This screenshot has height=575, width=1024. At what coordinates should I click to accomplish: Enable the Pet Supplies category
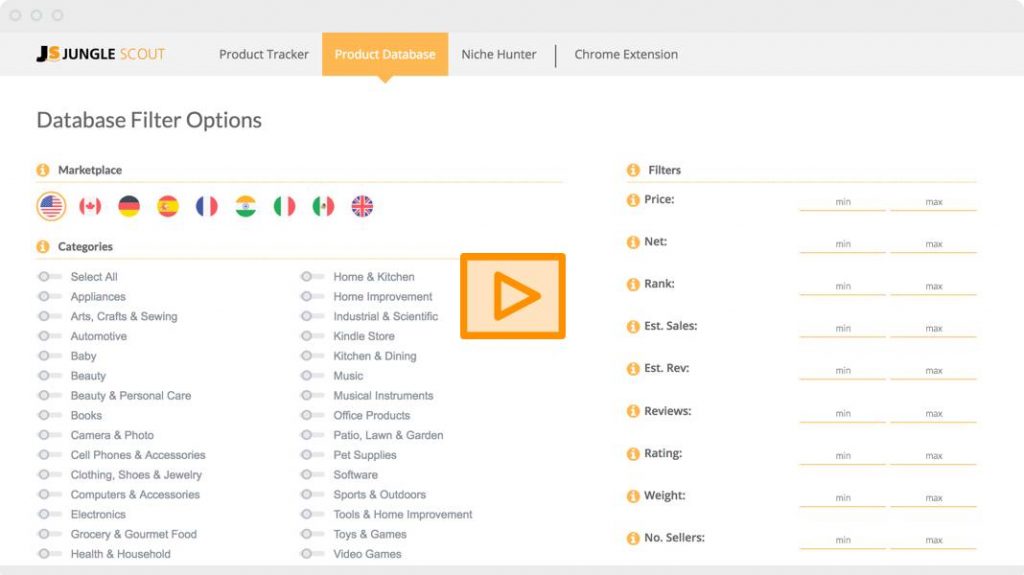pos(312,455)
